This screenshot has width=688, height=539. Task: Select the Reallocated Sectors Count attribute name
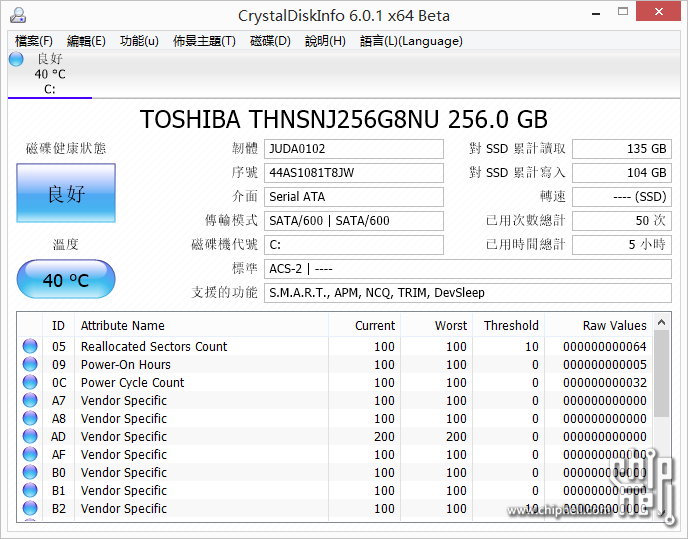point(154,346)
